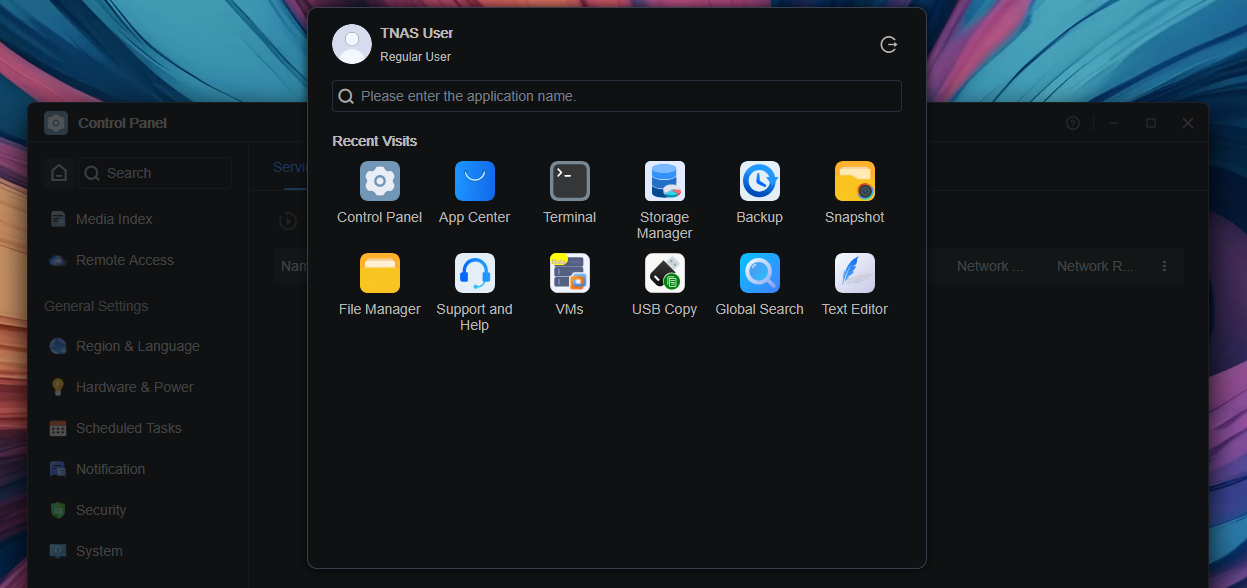Open the table column options menu

coord(1164,266)
